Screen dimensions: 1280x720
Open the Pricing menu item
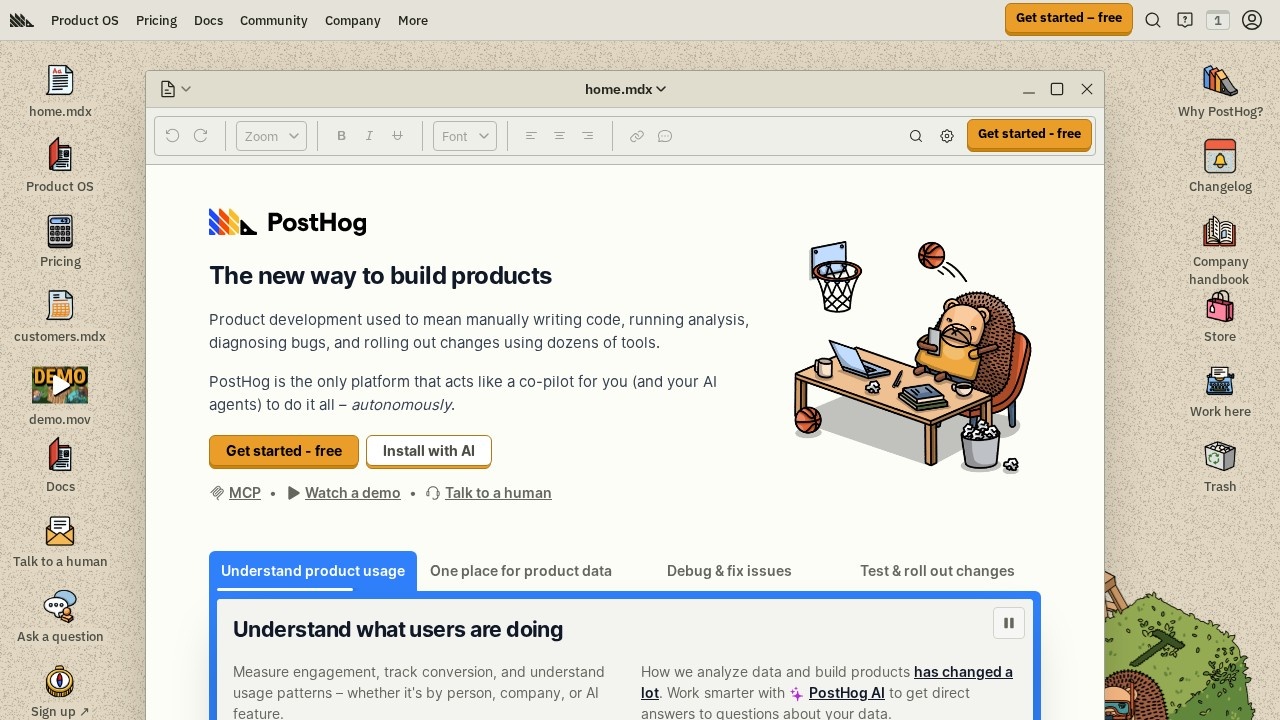(156, 20)
